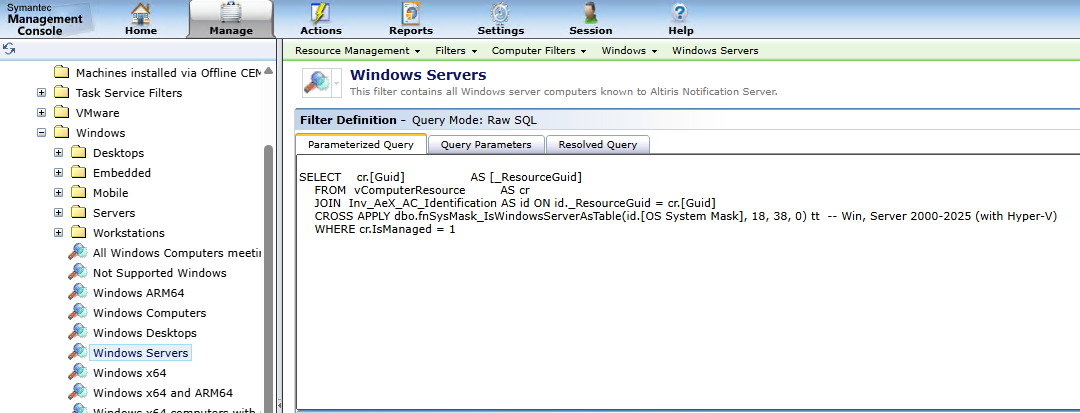Switch to the Parameterized Query tab

coord(361,145)
